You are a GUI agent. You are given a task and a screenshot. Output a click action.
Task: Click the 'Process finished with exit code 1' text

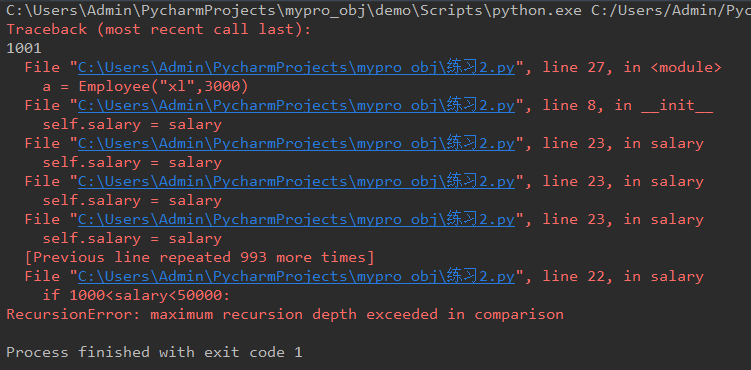click(154, 352)
